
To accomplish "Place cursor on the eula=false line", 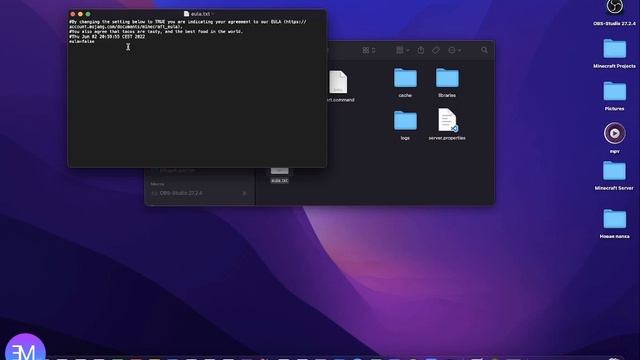I will [x=82, y=42].
